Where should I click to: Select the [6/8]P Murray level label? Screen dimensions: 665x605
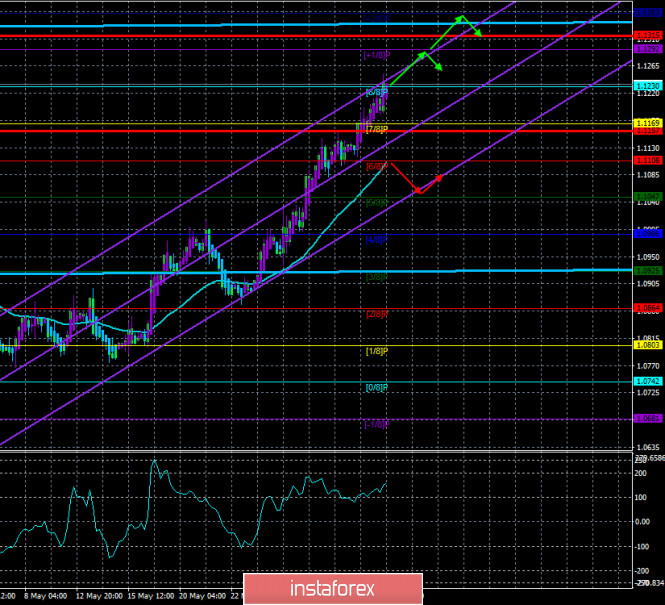coord(376,166)
